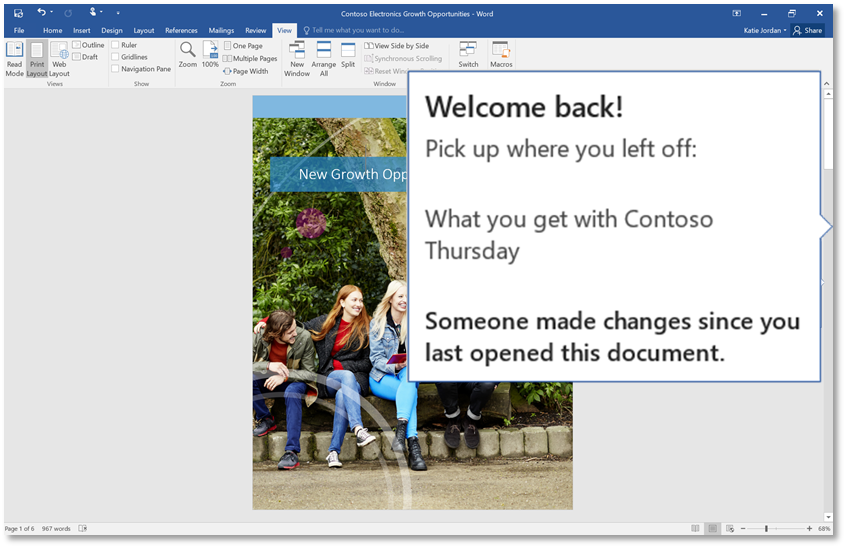Click the Welcome back! heading
The width and height of the screenshot is (846, 548).
[x=524, y=107]
